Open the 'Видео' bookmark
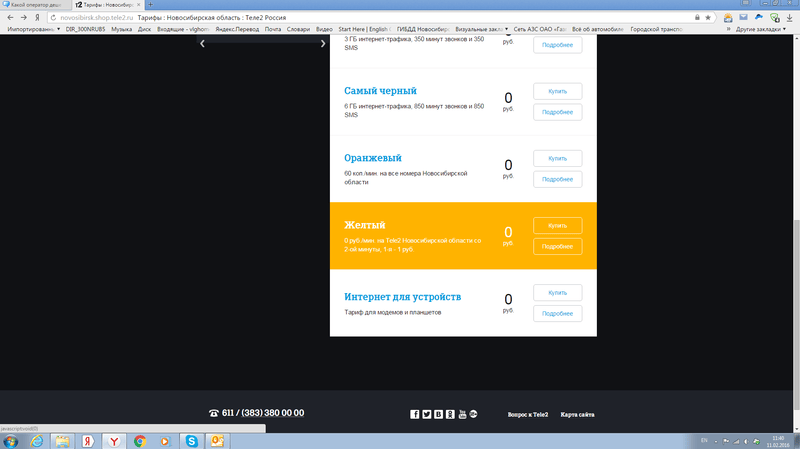 pyautogui.click(x=324, y=29)
